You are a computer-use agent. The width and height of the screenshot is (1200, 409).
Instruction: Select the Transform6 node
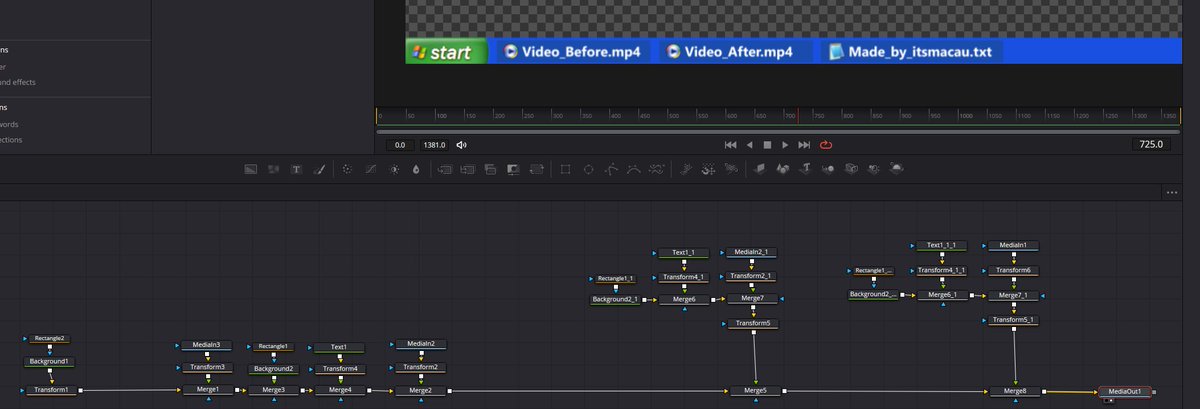(x=1013, y=270)
